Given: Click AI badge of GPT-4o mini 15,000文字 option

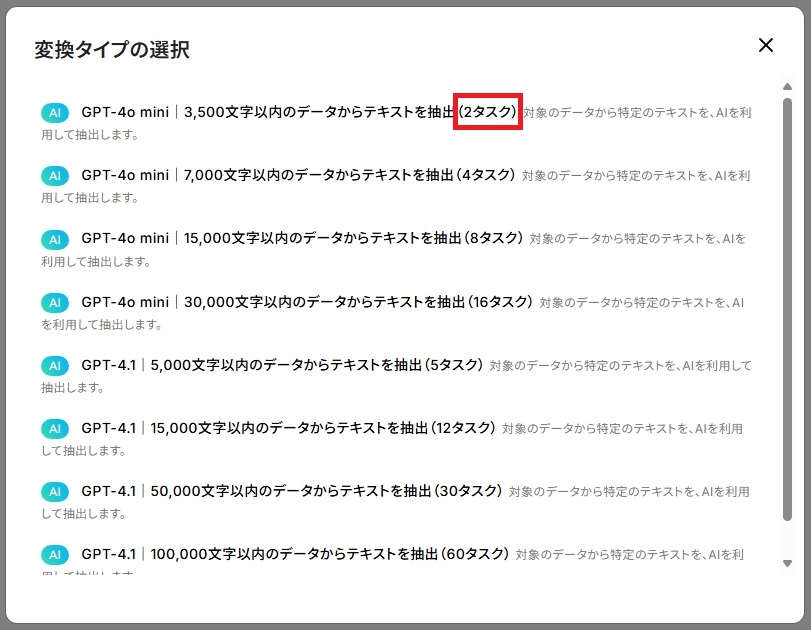Looking at the screenshot, I should pos(55,239).
